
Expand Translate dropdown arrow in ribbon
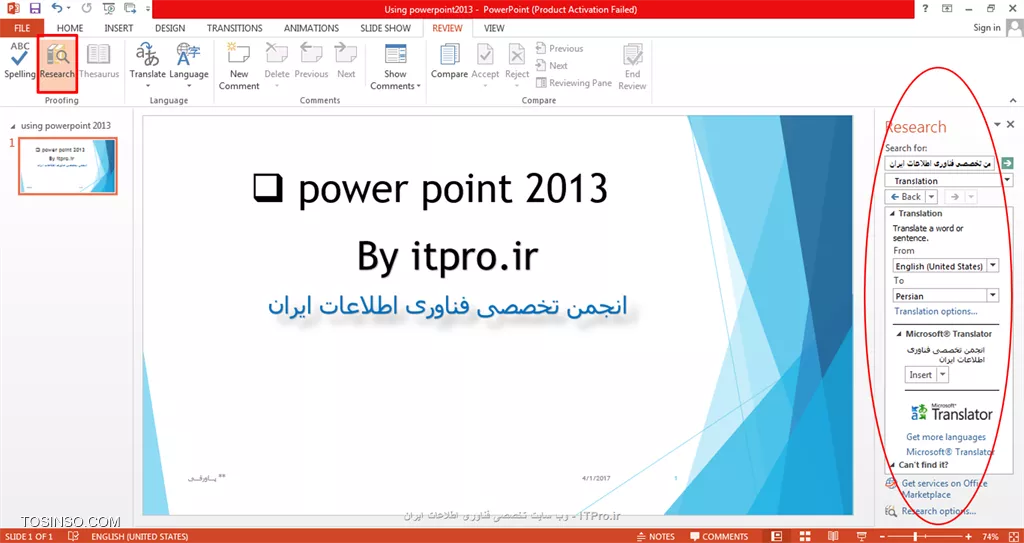pyautogui.click(x=148, y=86)
